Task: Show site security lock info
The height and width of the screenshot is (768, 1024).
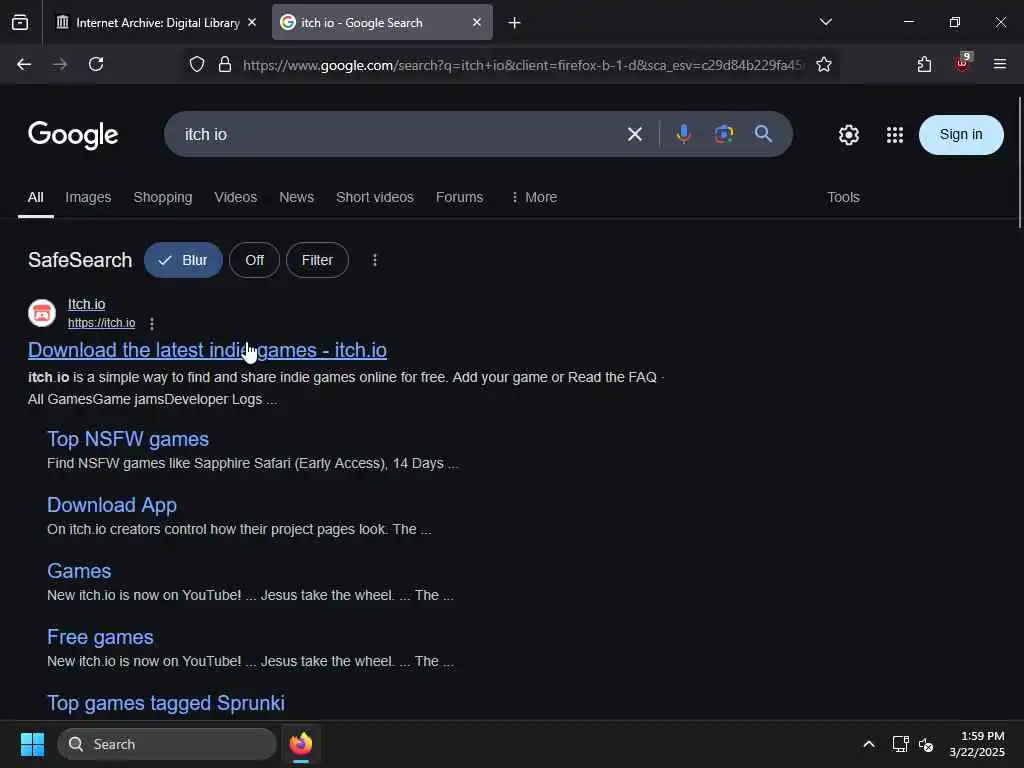Action: click(x=225, y=64)
